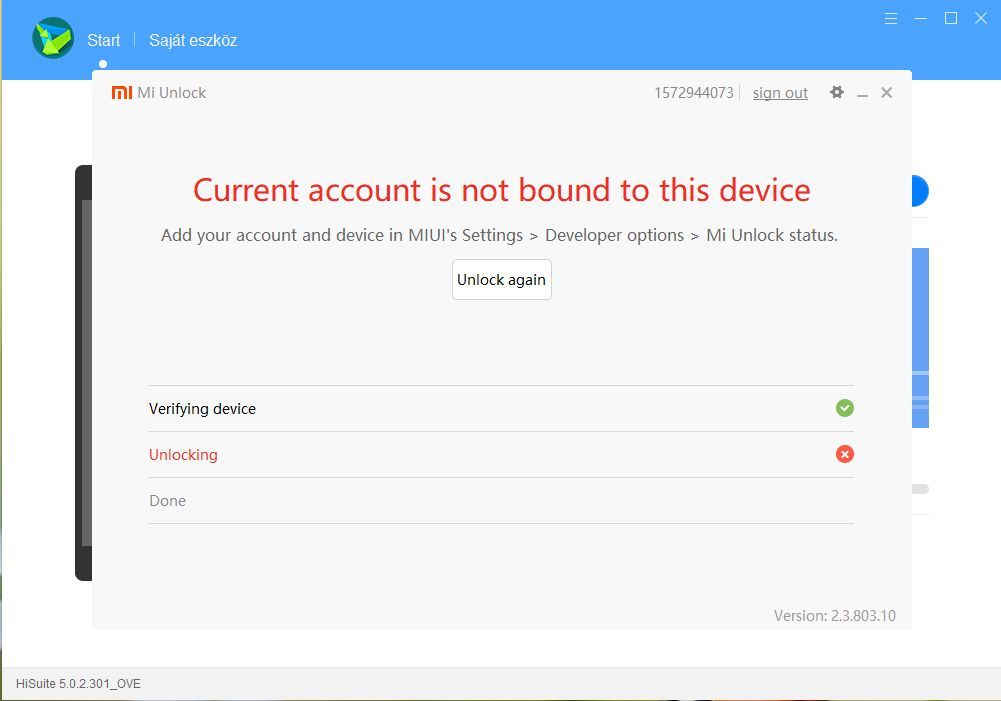1001x701 pixels.
Task: Click the HiSuite logo icon
Action: point(53,38)
